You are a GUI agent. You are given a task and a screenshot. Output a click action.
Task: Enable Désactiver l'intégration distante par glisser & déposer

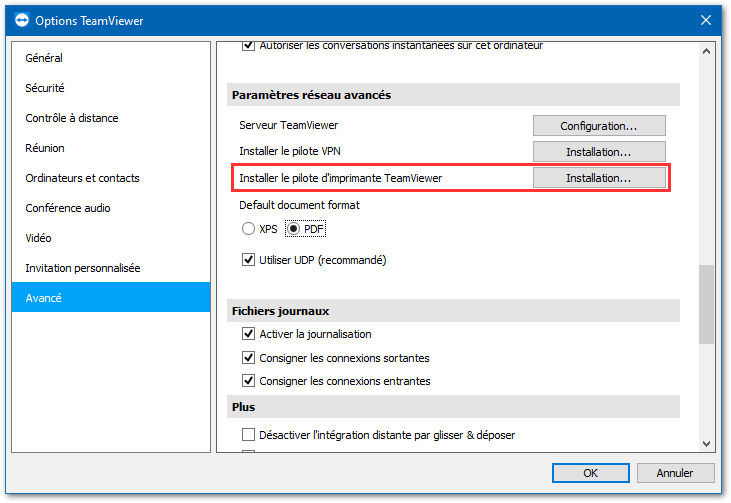248,434
